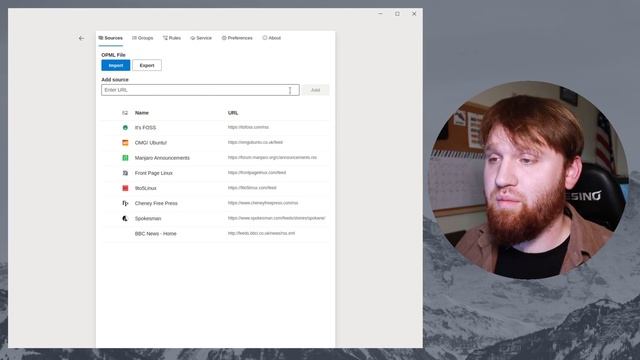
Task: Open the About tab
Action: 272,38
